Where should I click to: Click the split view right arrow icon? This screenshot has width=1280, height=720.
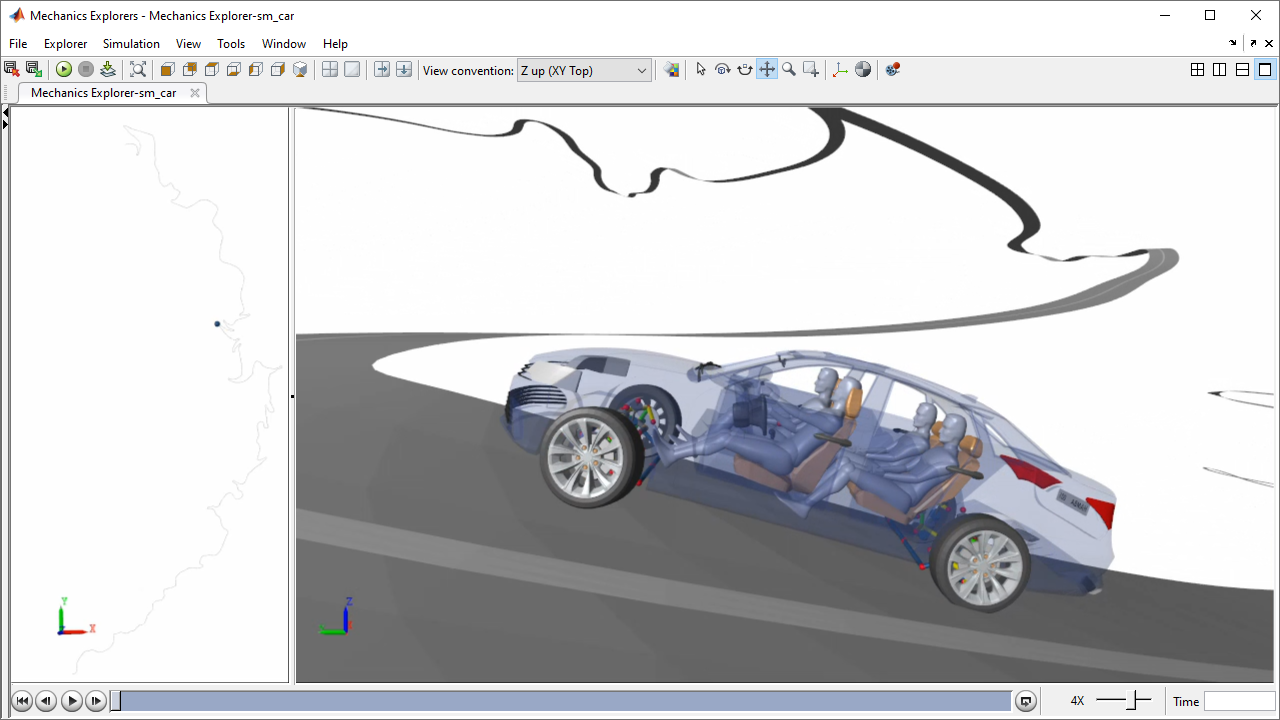point(382,69)
